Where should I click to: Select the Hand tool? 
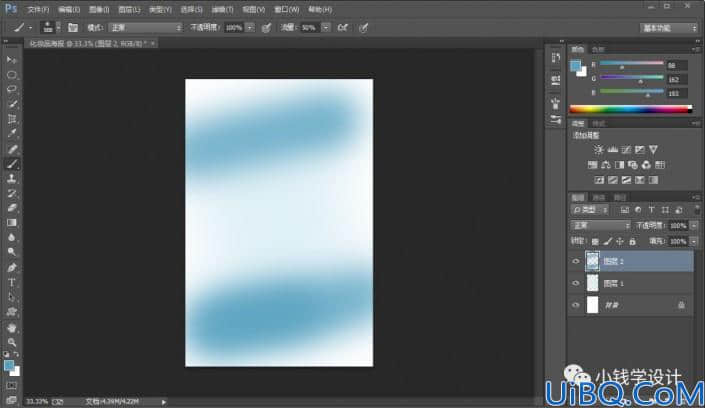(12, 327)
